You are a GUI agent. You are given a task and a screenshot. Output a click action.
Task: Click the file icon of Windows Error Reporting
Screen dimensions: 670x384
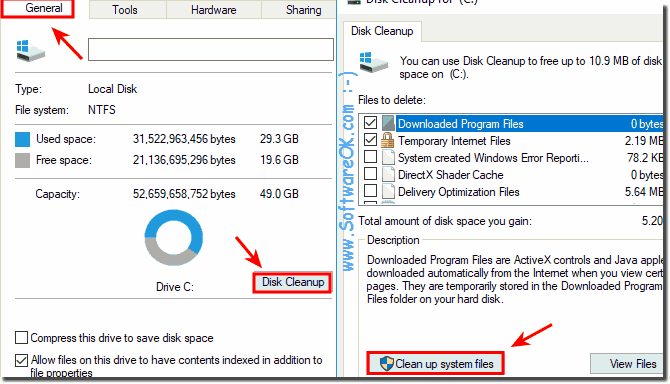[388, 158]
